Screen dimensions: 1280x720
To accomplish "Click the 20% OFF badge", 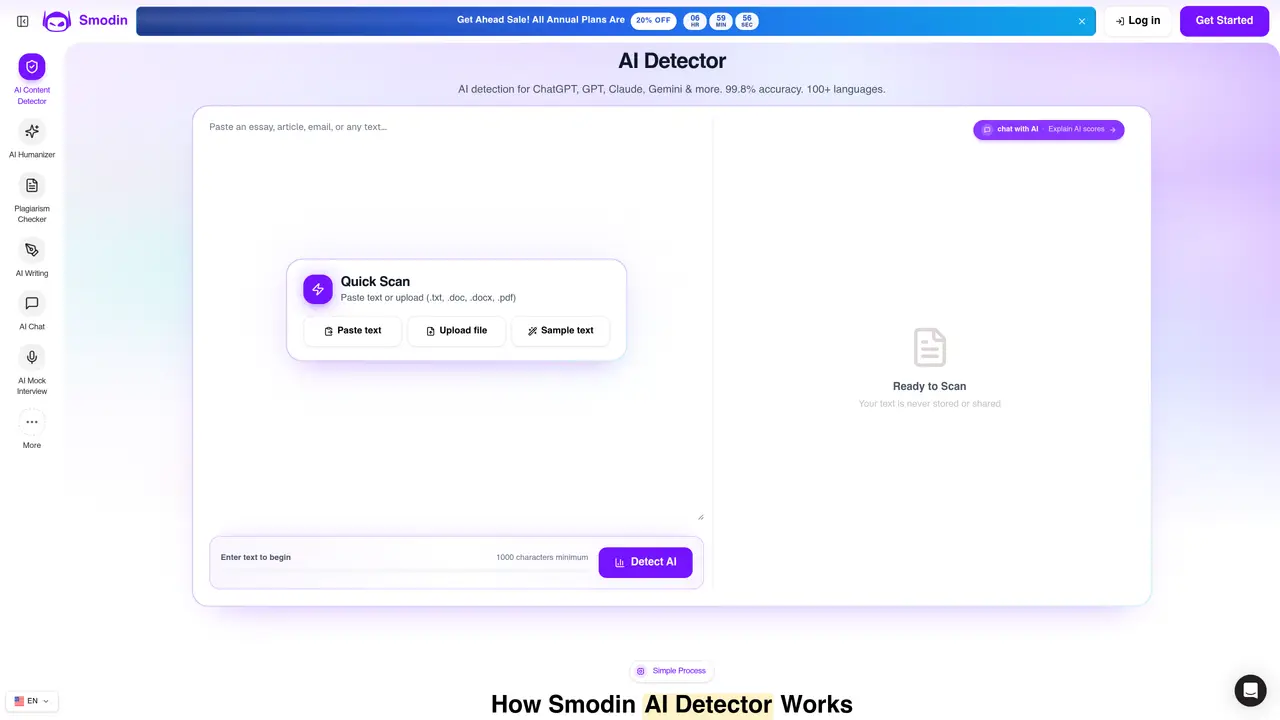I will point(653,20).
